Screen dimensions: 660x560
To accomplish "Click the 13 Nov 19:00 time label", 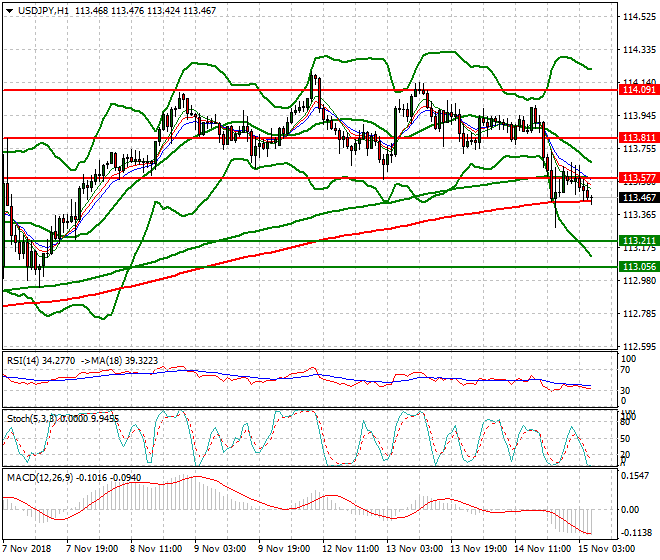I will (x=479, y=549).
